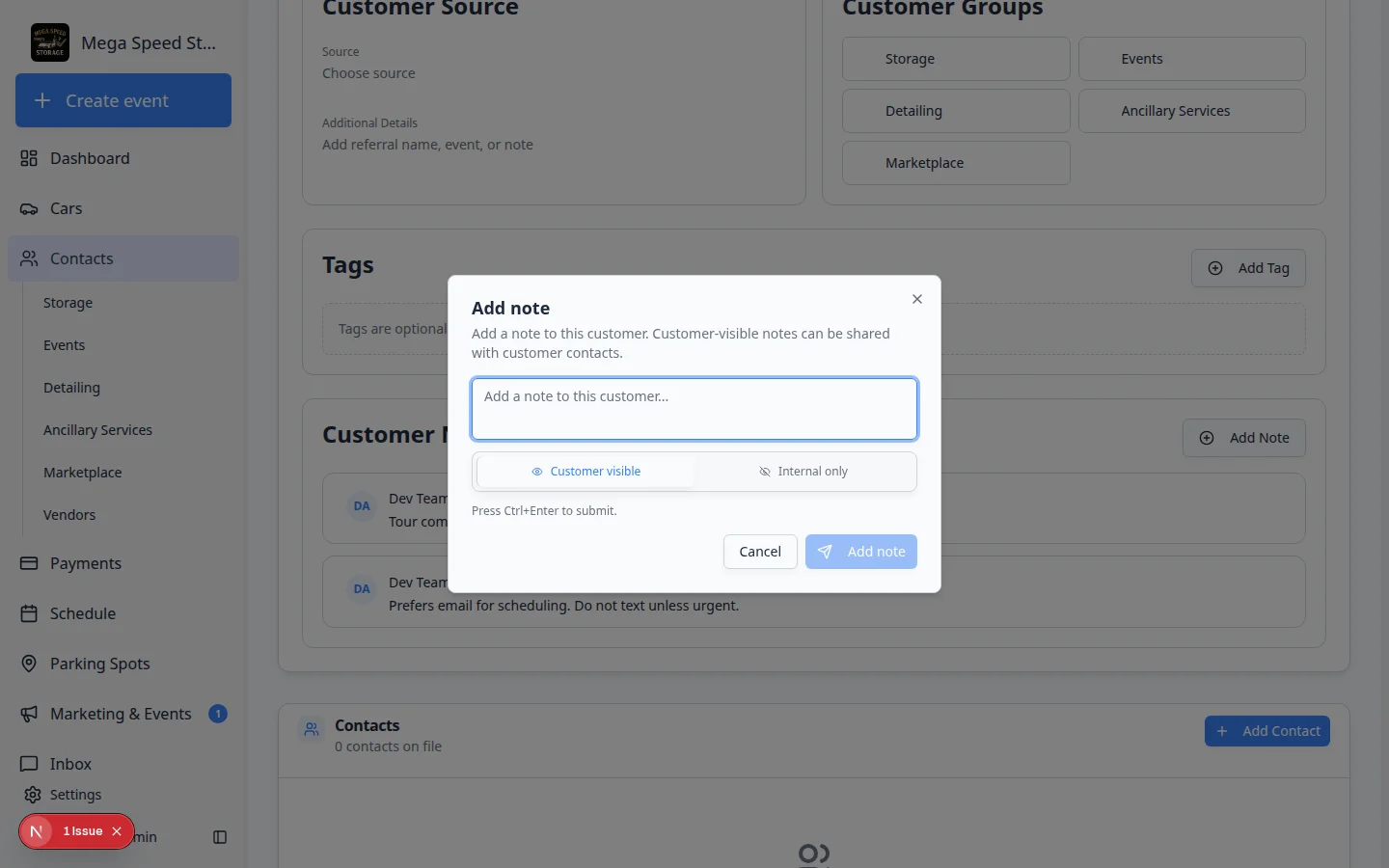Click the notification badge on Marketing & Events
1389x868 pixels.
click(218, 714)
